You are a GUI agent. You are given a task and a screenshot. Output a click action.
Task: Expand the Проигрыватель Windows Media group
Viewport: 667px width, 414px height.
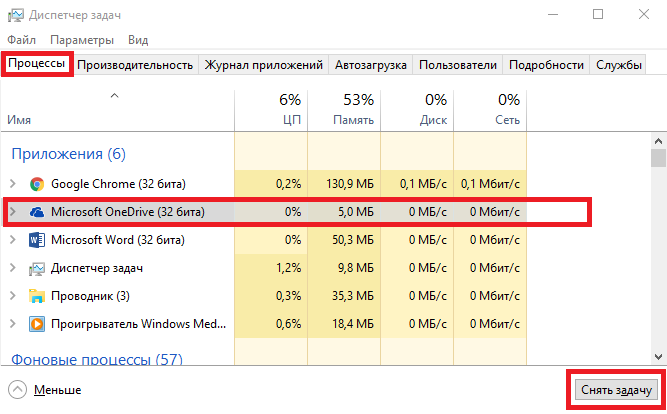point(13,324)
